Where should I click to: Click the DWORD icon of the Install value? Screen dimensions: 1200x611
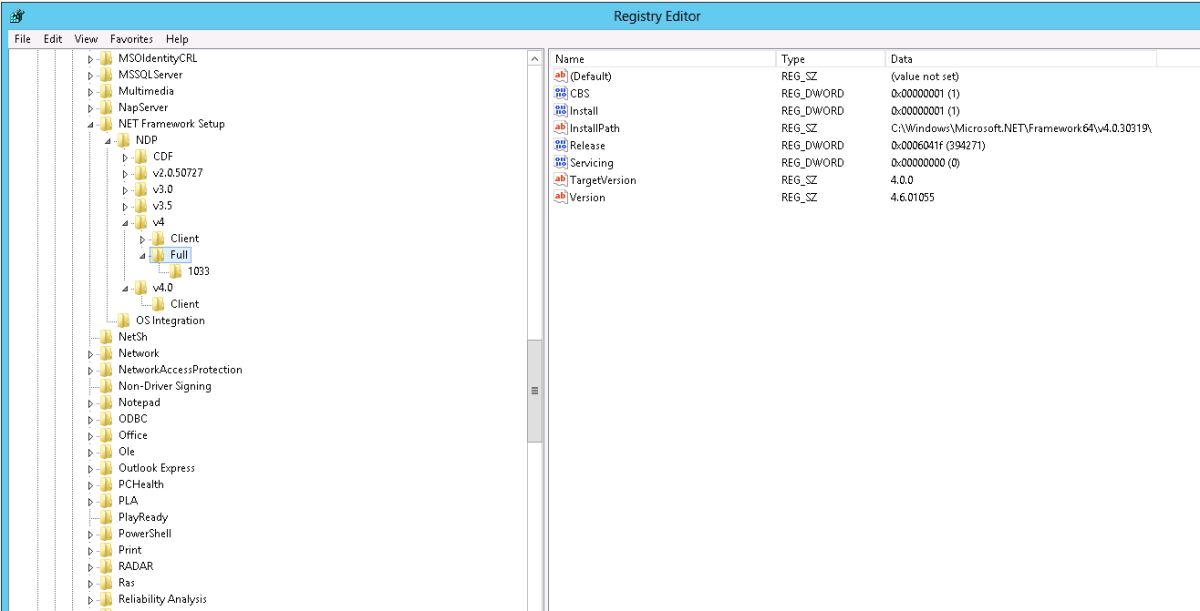(x=560, y=111)
